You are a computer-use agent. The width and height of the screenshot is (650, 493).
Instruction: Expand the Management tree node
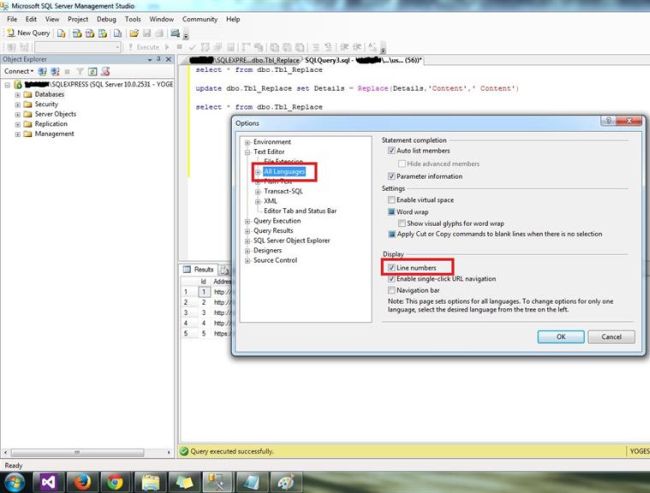point(18,134)
